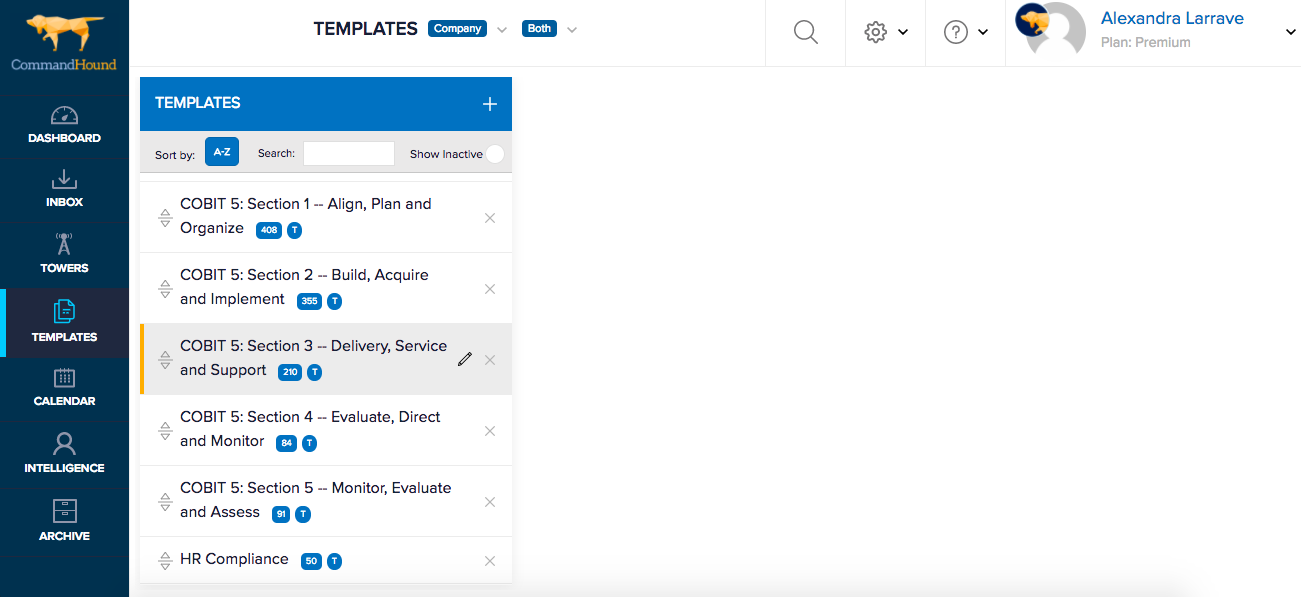
Task: Open the Calendar icon in sidebar
Action: [64, 378]
